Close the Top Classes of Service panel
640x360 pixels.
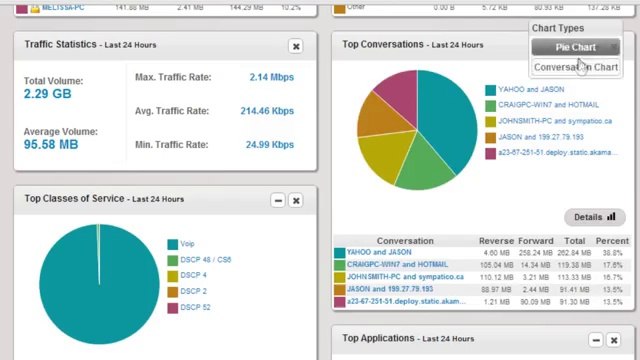(296, 200)
